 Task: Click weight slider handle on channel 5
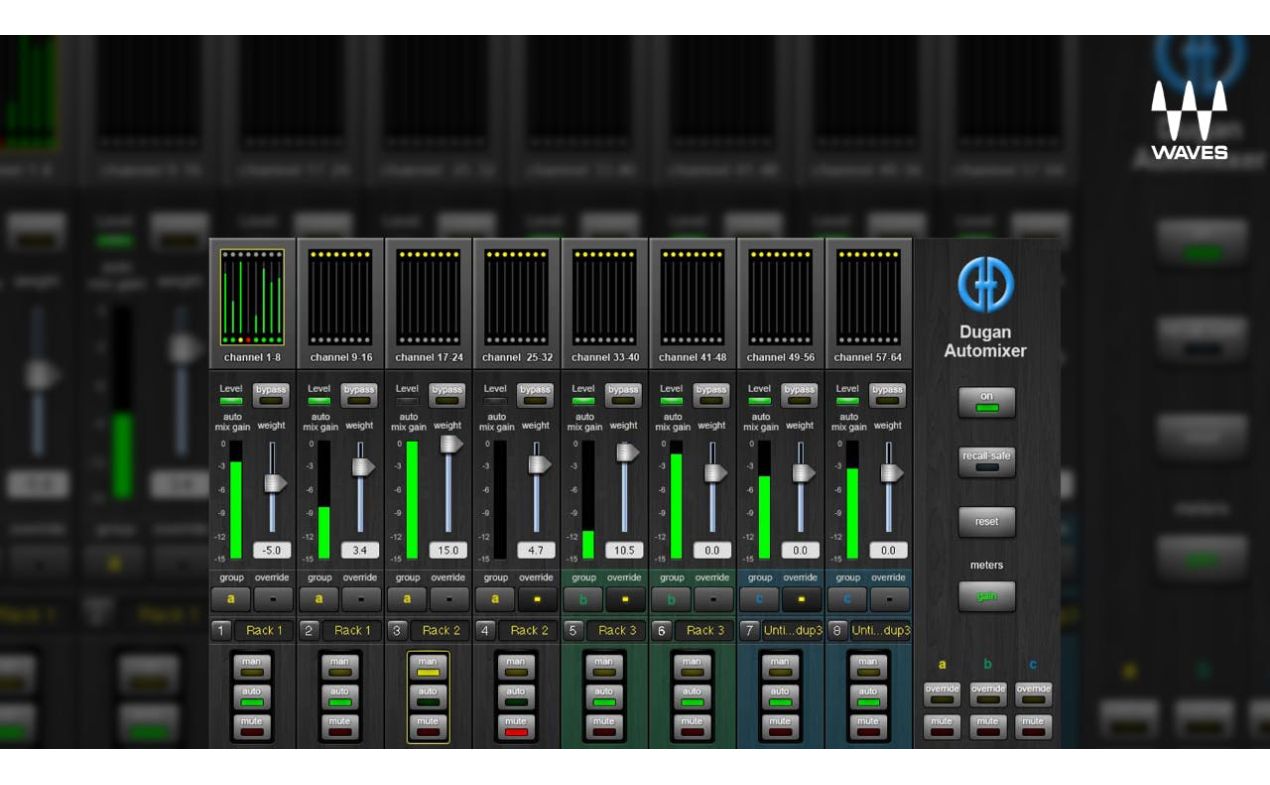[627, 452]
